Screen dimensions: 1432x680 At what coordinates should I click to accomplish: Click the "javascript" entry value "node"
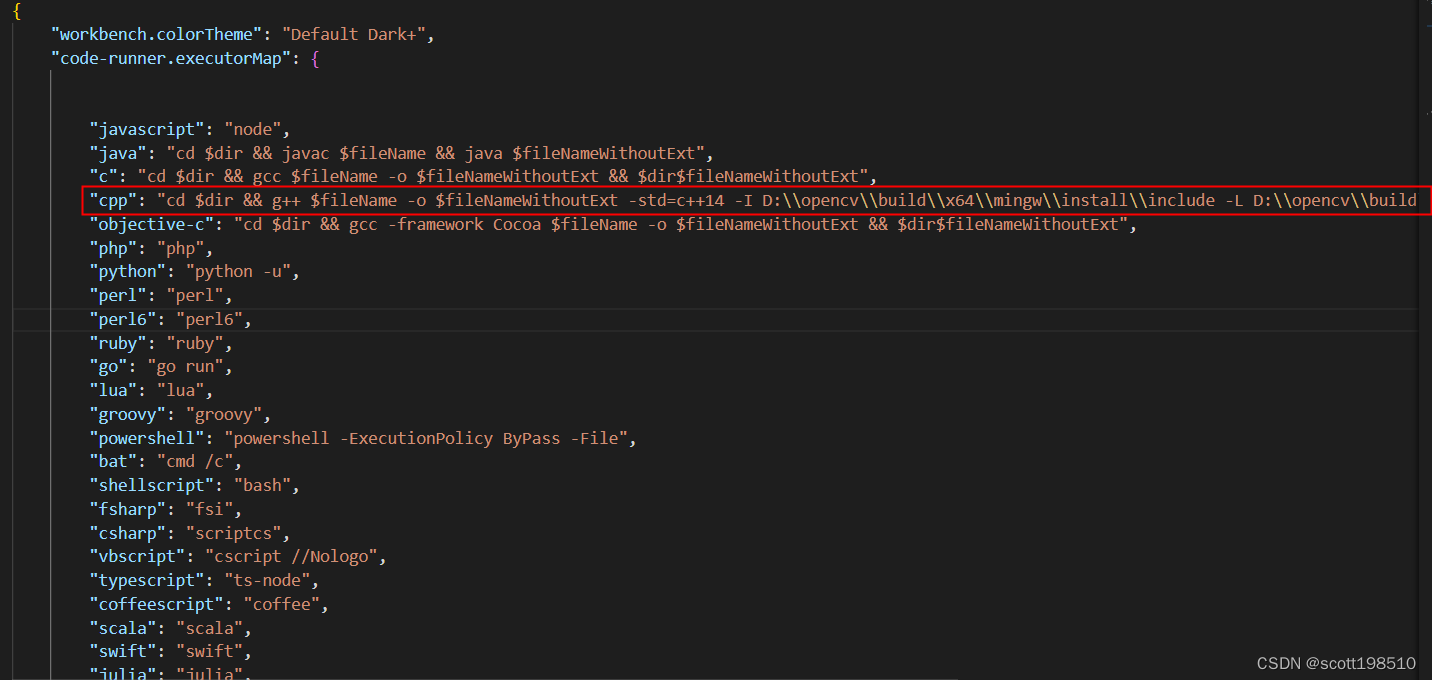[x=253, y=128]
